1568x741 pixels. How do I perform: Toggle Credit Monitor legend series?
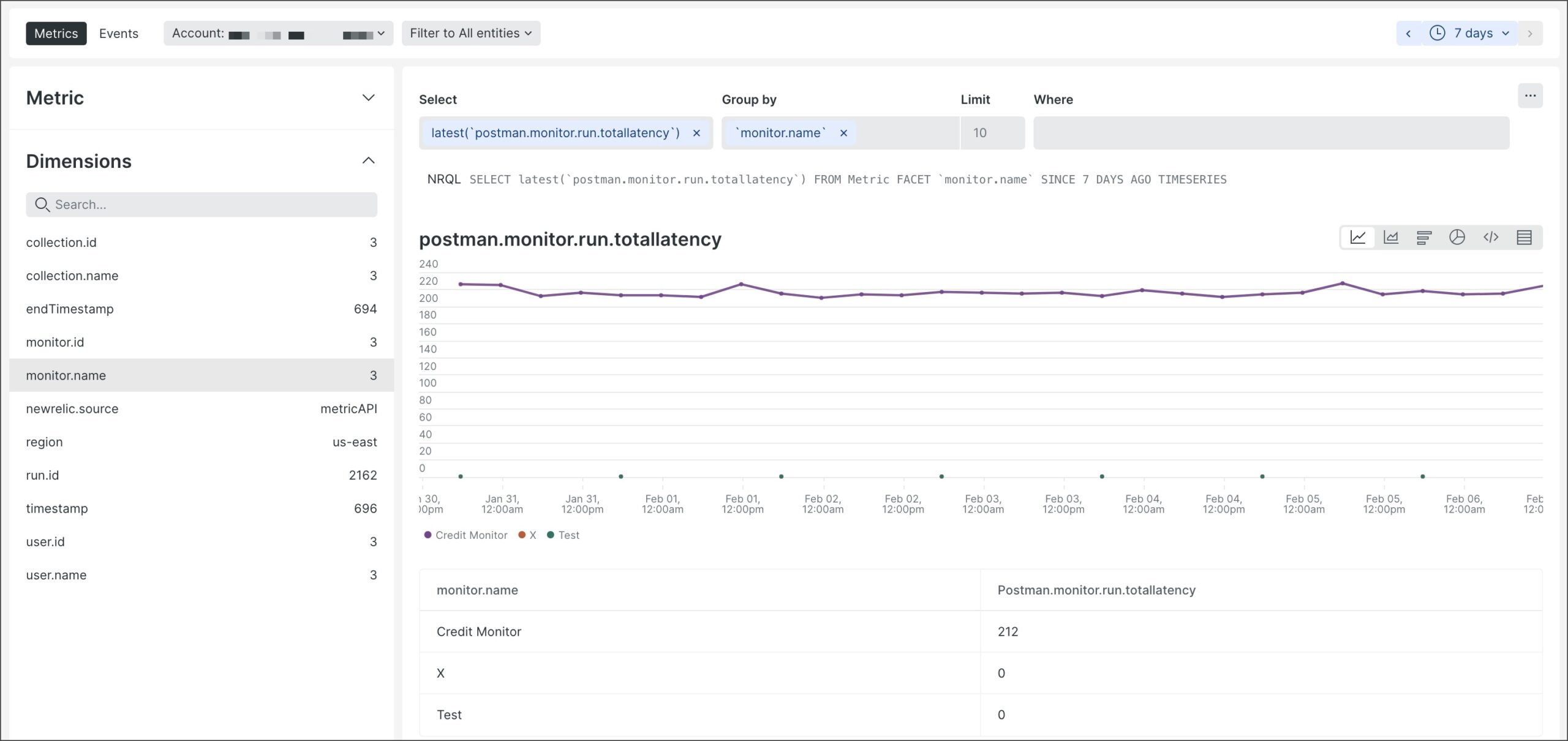[x=466, y=535]
